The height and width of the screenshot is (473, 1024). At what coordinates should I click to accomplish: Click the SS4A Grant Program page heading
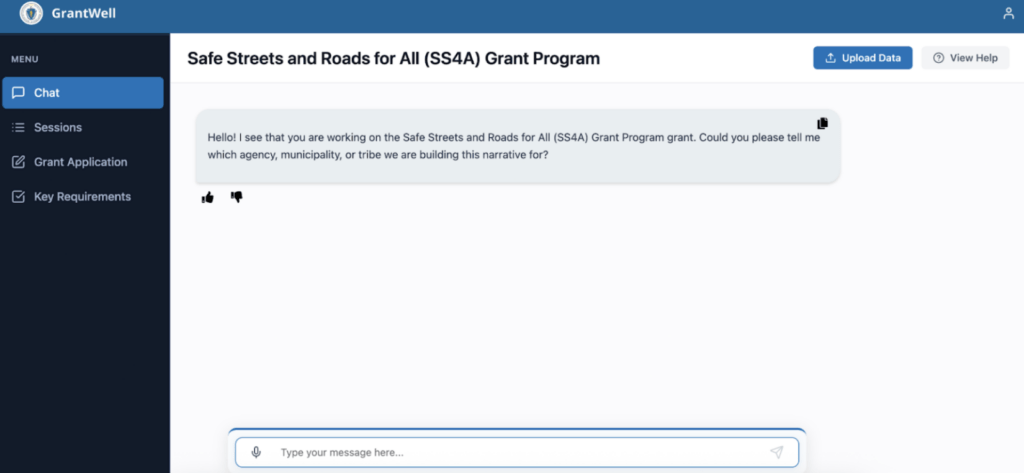[393, 58]
